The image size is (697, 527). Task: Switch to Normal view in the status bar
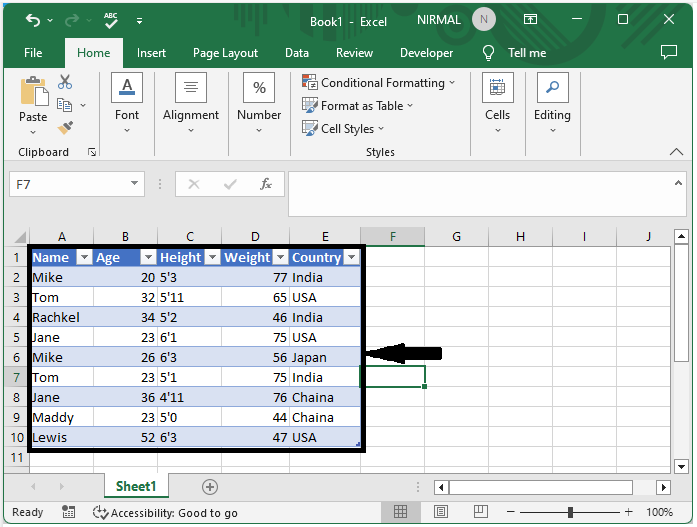[400, 512]
